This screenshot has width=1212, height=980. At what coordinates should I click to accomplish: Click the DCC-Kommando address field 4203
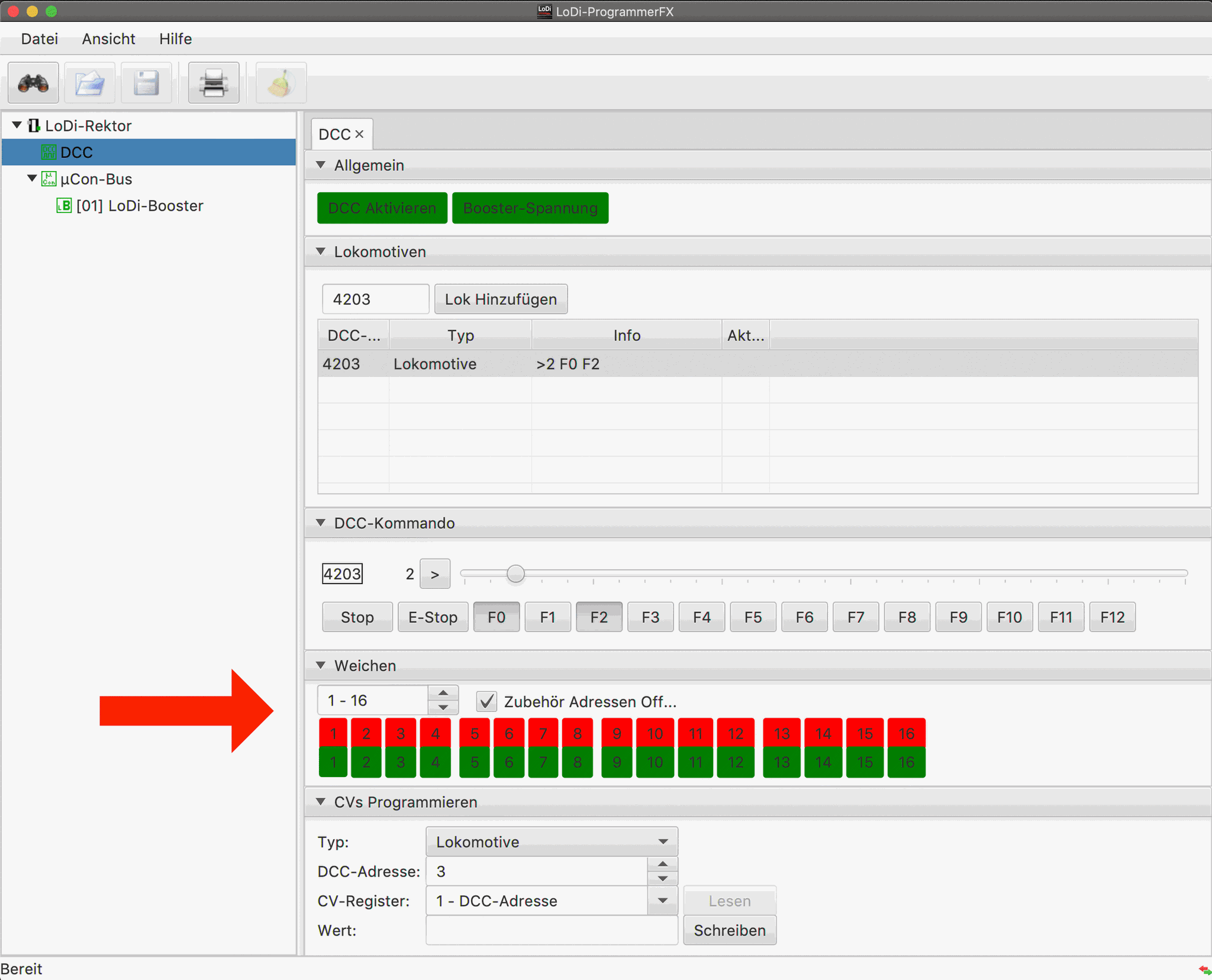tap(342, 573)
